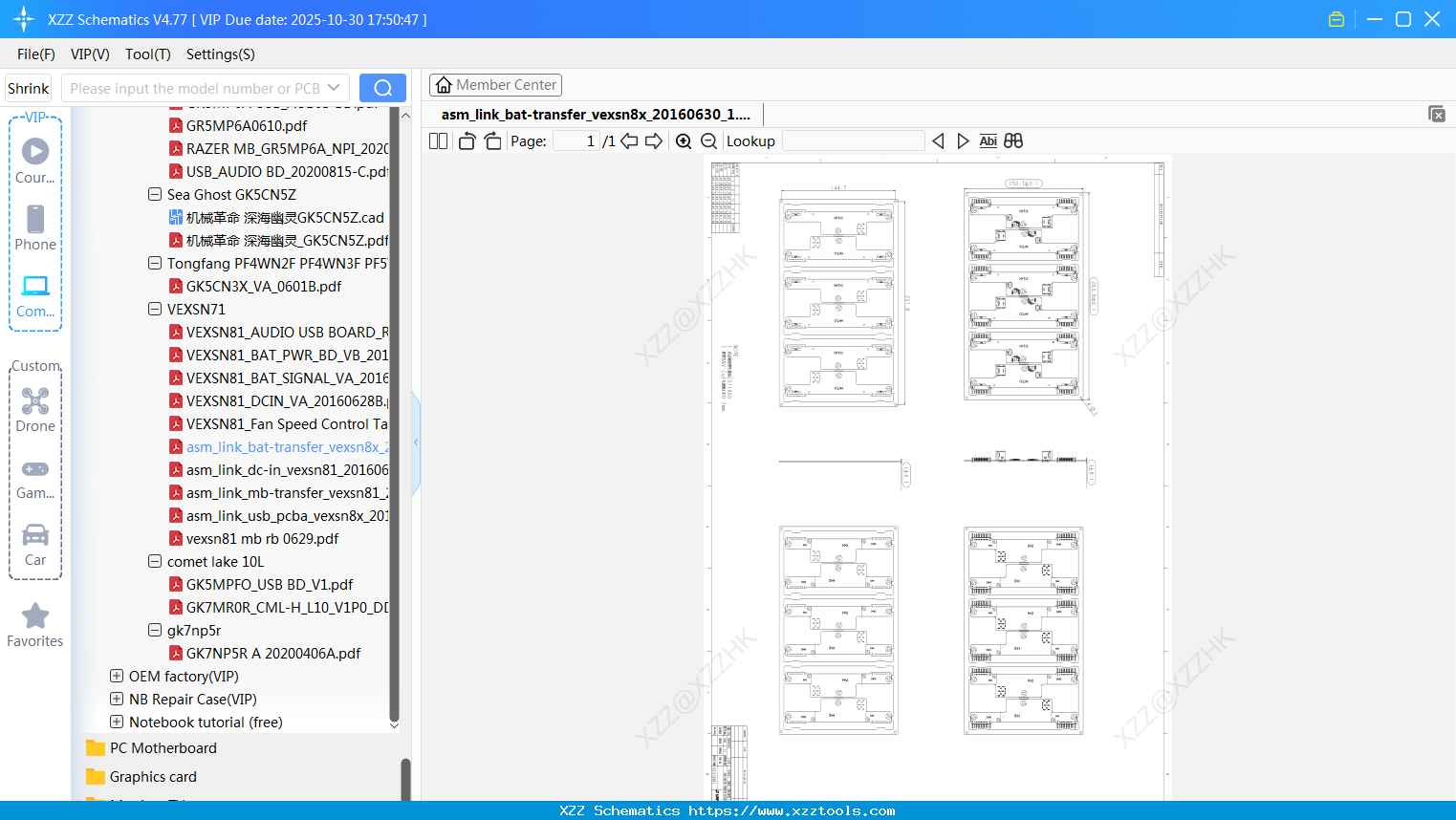This screenshot has width=1456, height=820.
Task: Toggle the Abi whole-word match icon
Action: click(x=989, y=140)
